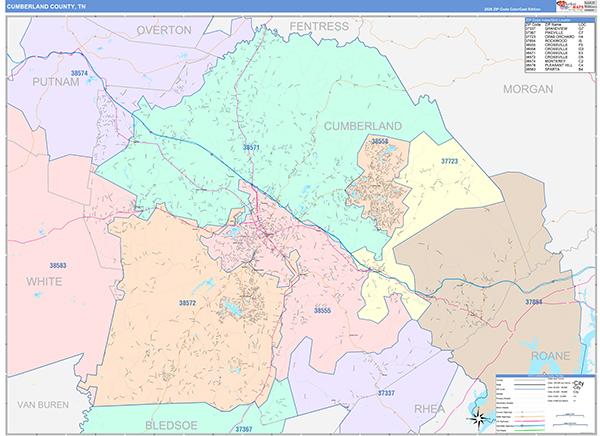Select the FENTRESS county label
This screenshot has height=436, width=600.
[319, 26]
